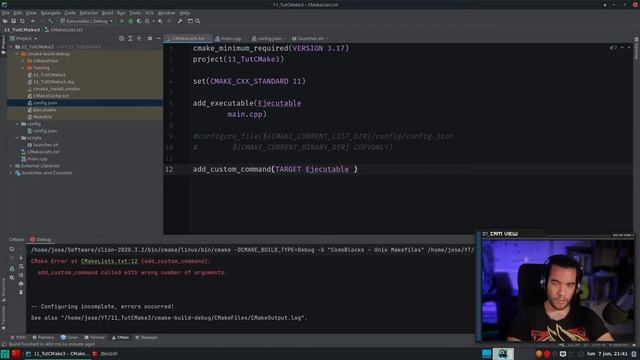Switch to config.json editor tab
The height and width of the screenshot is (360, 640).
269,38
